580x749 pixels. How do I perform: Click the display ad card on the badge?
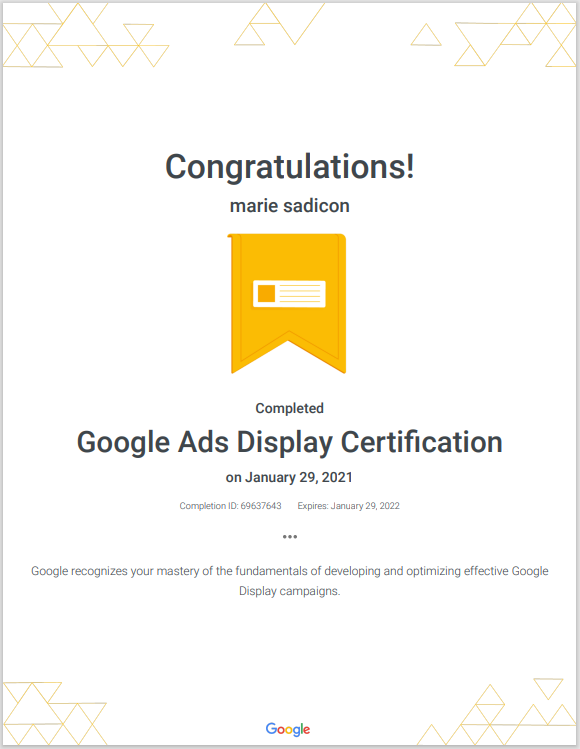point(289,294)
